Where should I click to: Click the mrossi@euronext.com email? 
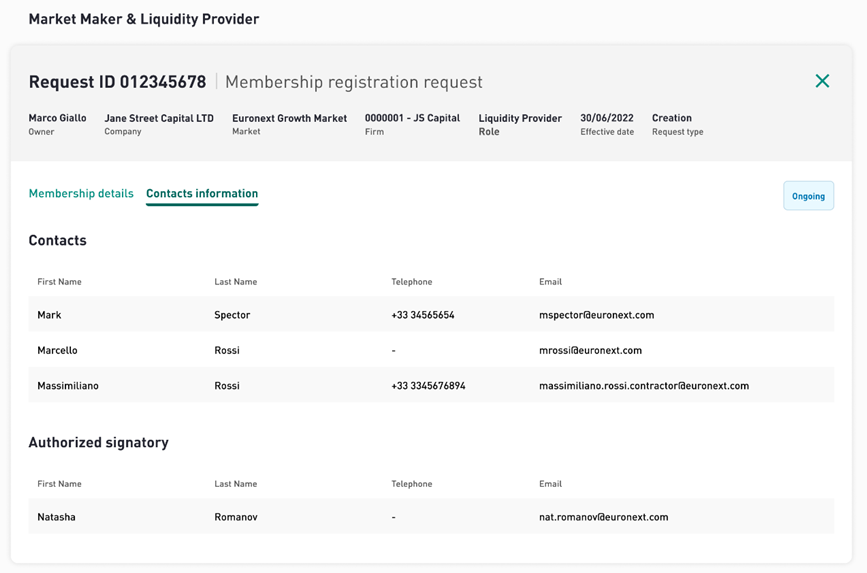click(x=591, y=350)
